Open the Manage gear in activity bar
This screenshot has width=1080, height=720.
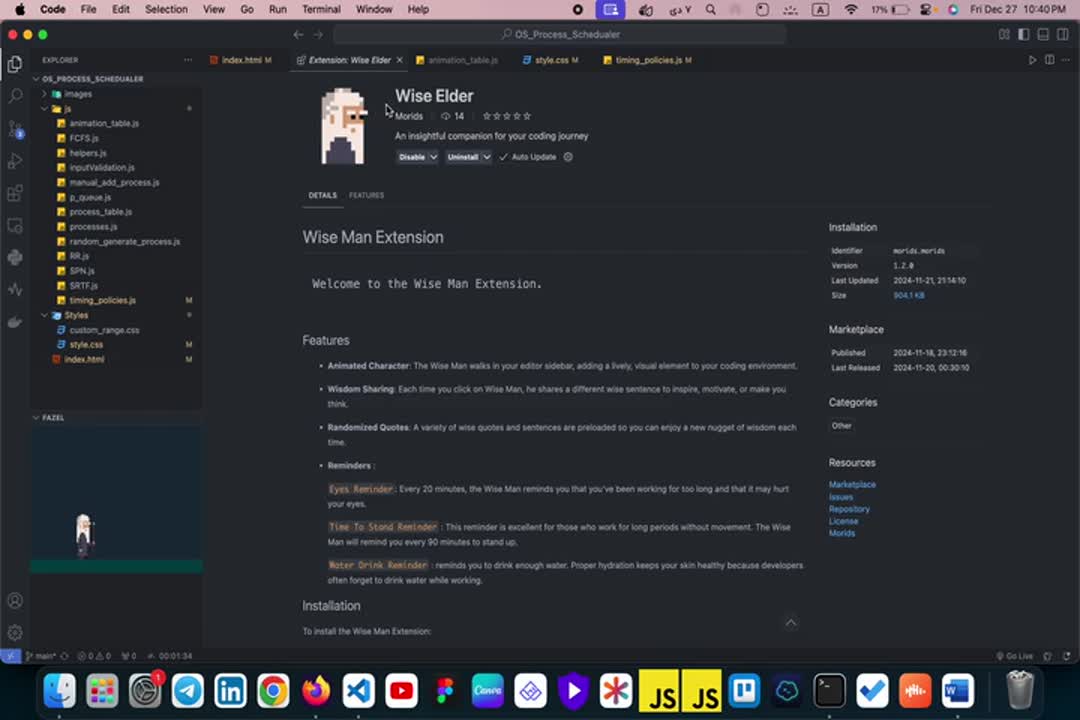point(14,632)
